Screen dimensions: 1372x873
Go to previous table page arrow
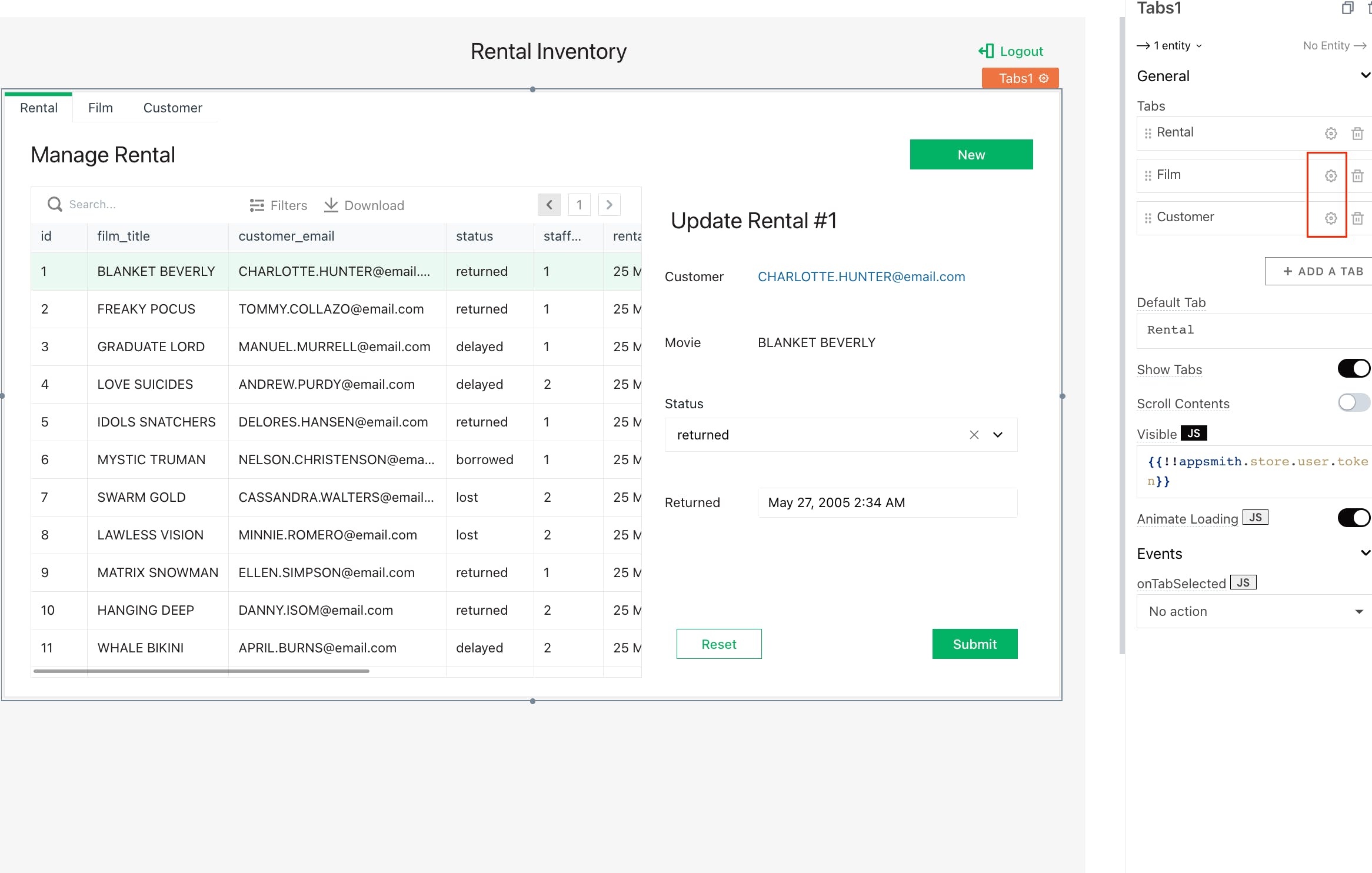click(549, 205)
